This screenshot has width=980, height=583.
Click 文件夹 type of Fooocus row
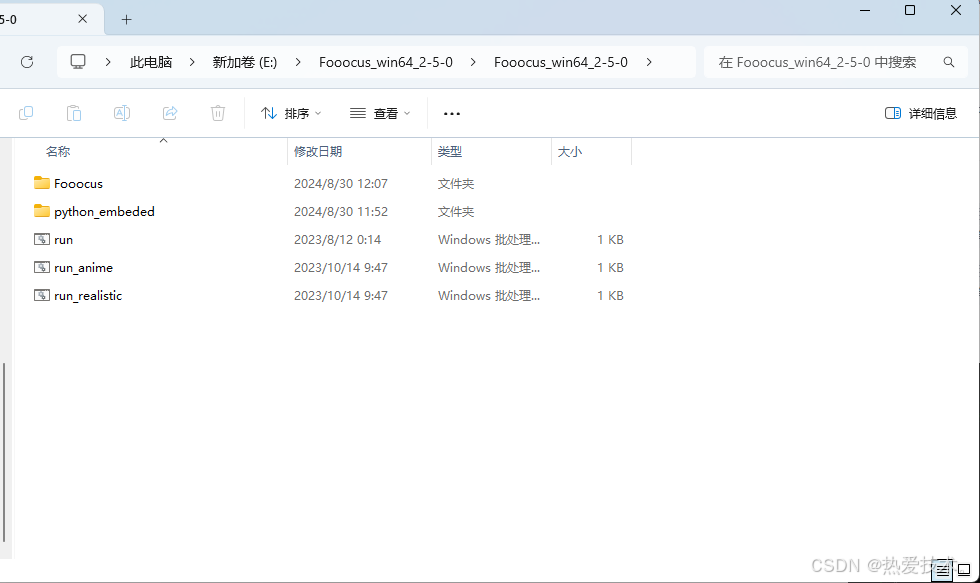456,184
